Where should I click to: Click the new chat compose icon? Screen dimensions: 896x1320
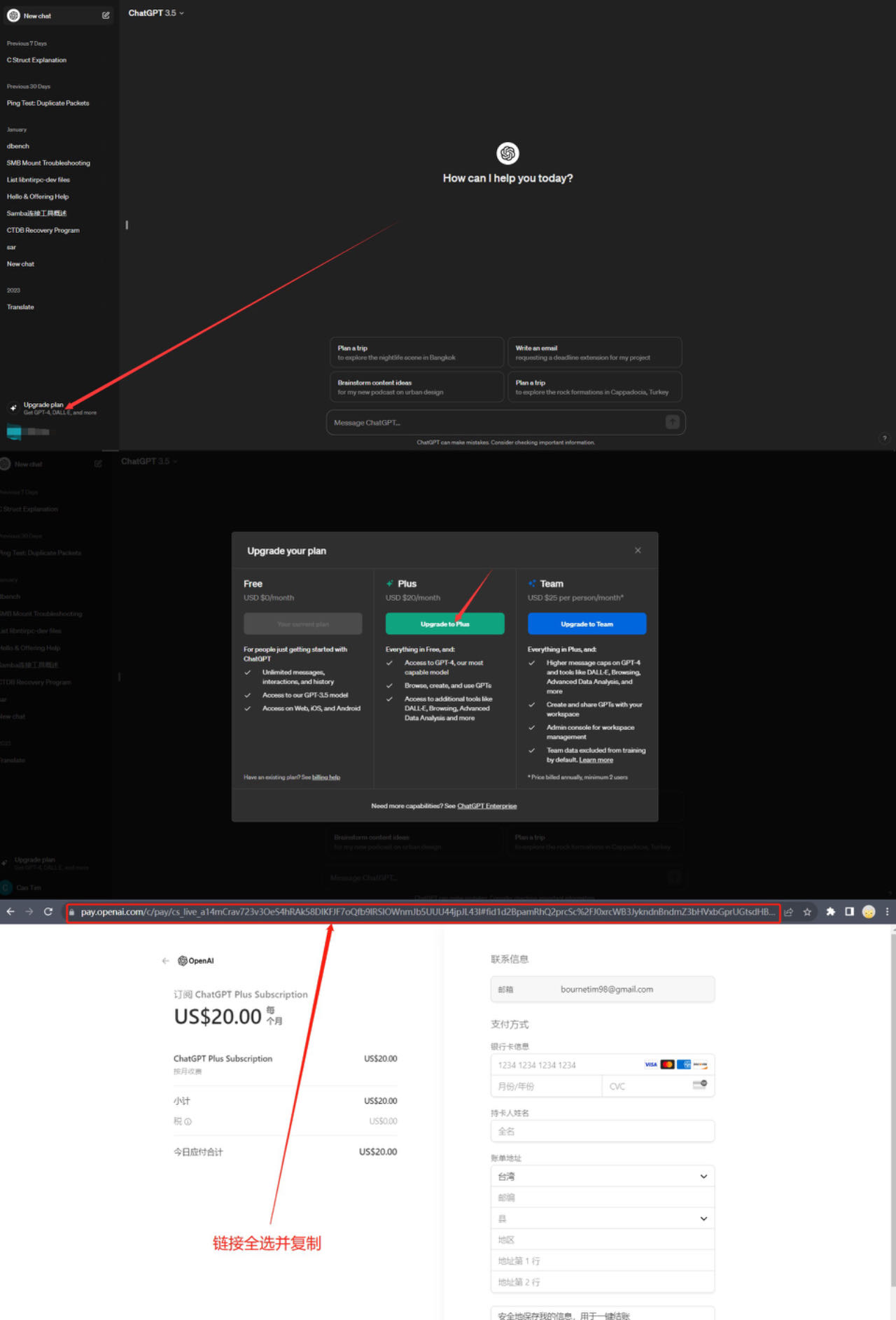point(106,15)
